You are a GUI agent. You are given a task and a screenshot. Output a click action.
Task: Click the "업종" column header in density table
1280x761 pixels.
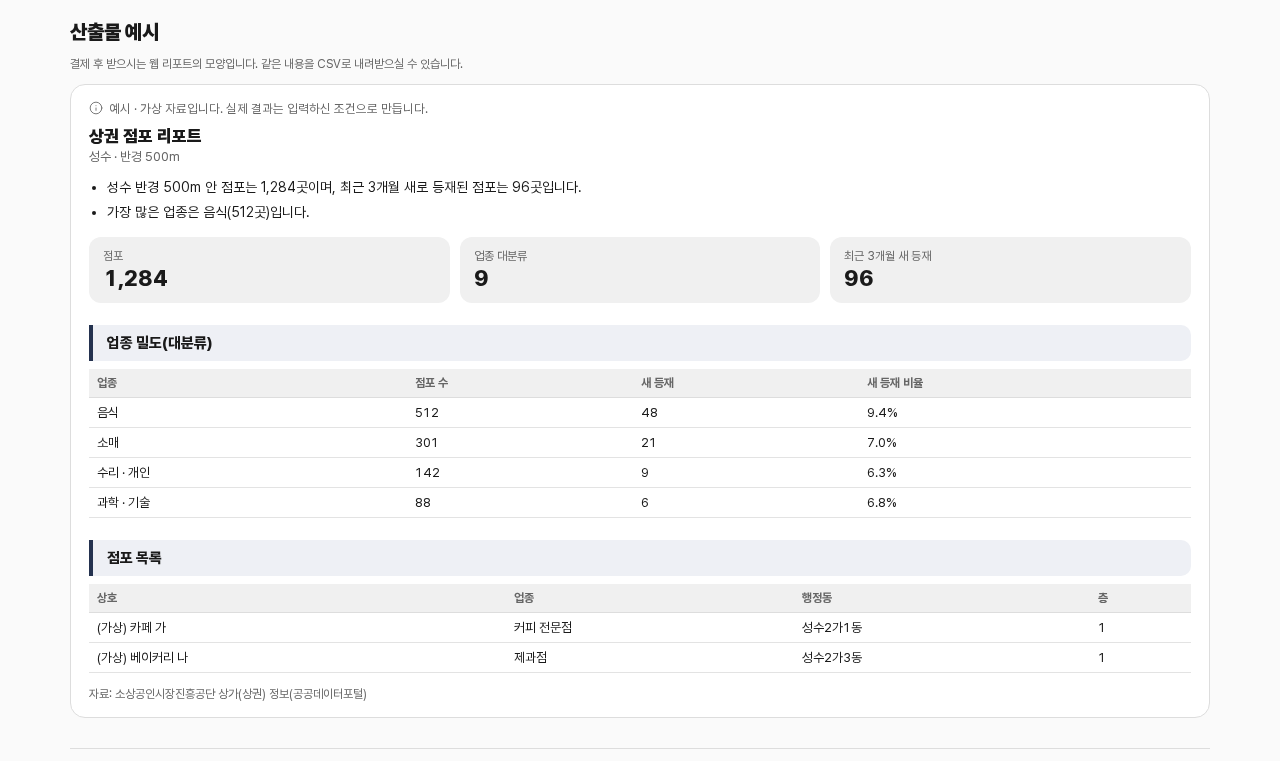tap(107, 383)
